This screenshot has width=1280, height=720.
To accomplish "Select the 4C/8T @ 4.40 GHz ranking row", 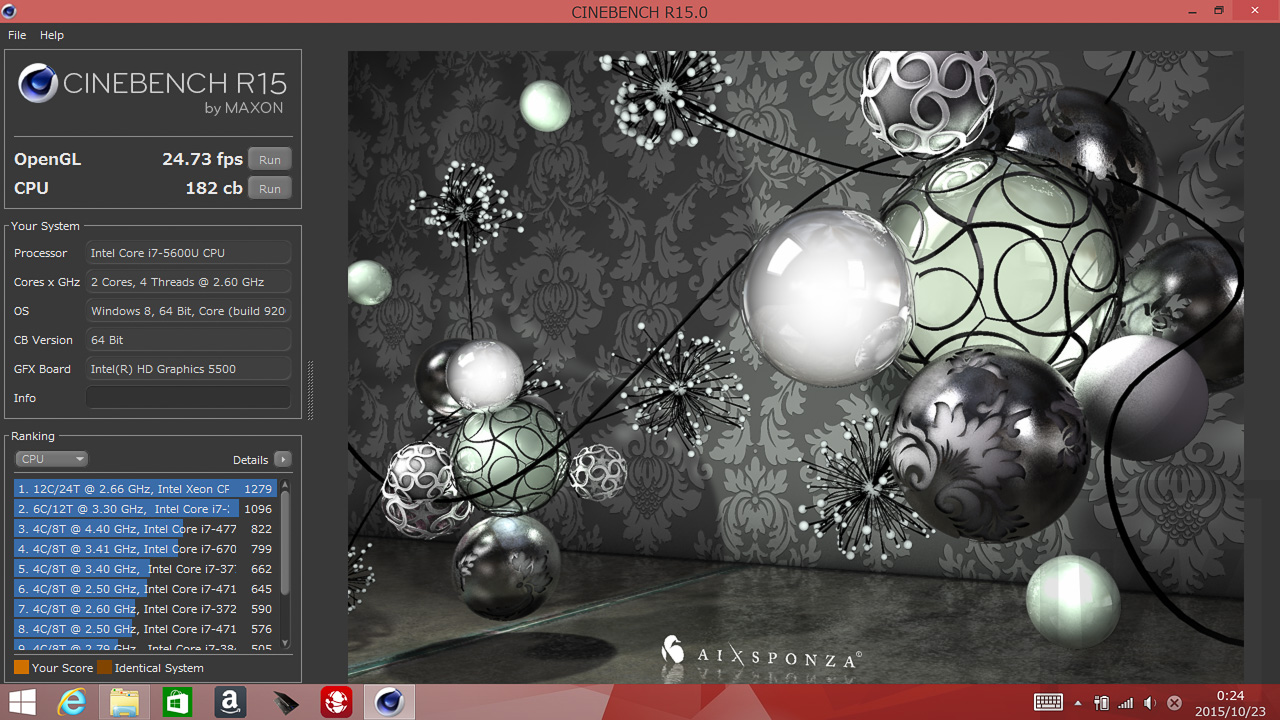I will coord(145,529).
